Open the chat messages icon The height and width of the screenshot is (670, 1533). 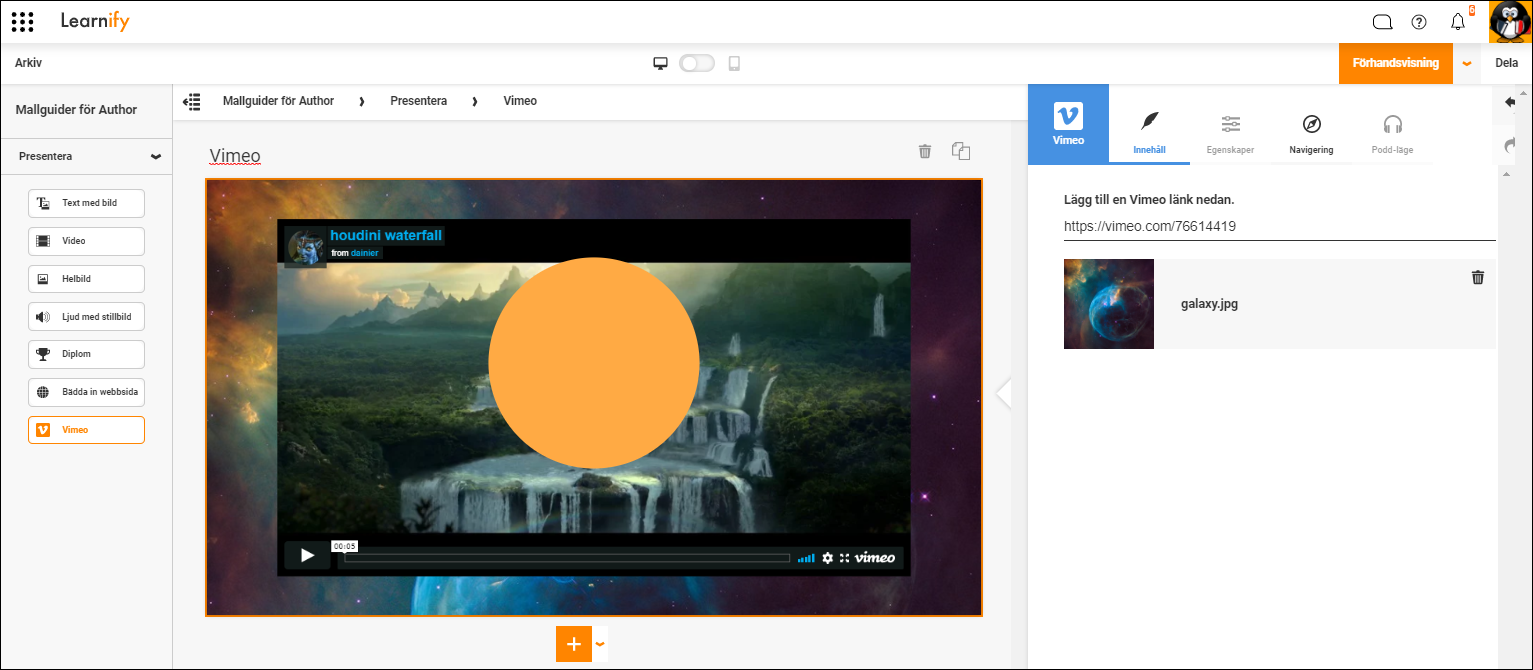point(1382,22)
